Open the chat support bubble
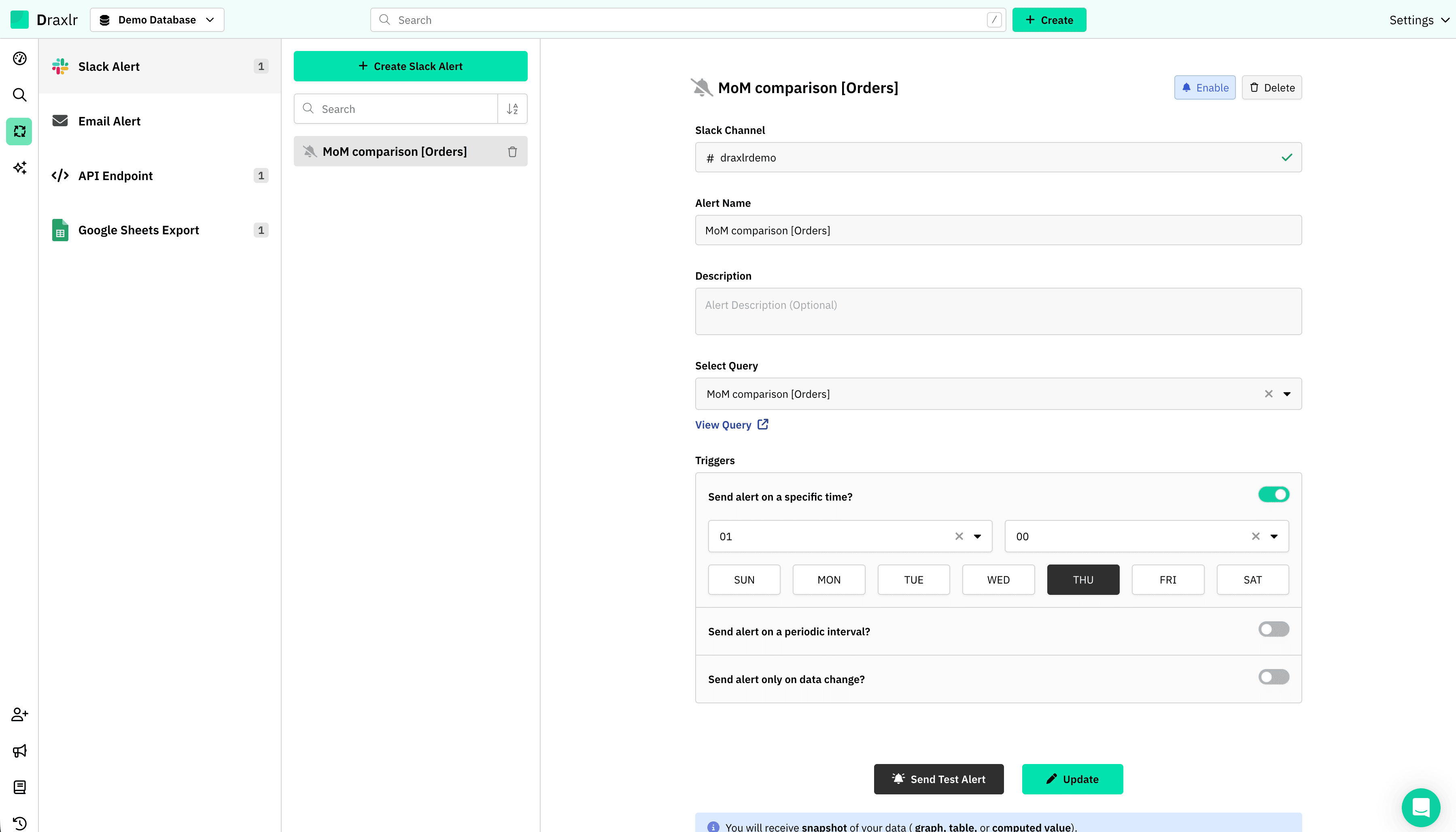 pyautogui.click(x=1421, y=807)
